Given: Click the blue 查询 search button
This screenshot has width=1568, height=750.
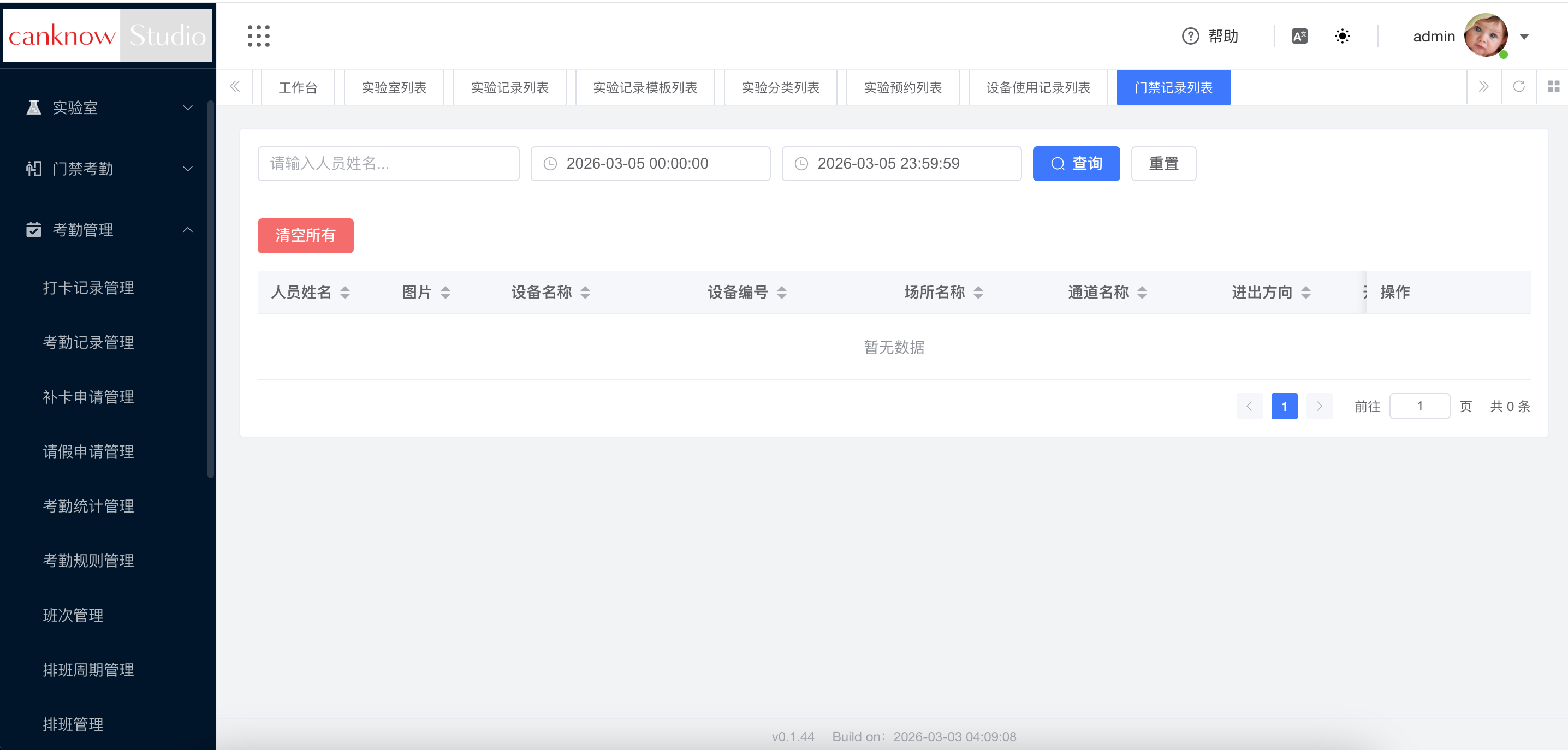Looking at the screenshot, I should pyautogui.click(x=1076, y=164).
